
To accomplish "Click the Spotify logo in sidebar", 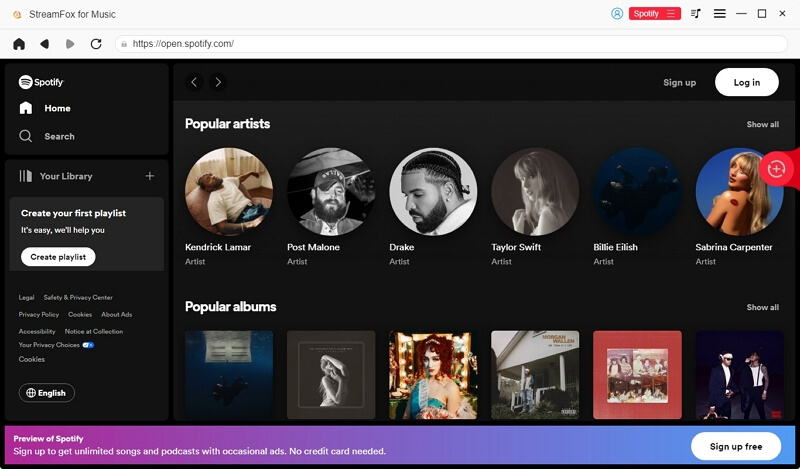I will tap(41, 82).
